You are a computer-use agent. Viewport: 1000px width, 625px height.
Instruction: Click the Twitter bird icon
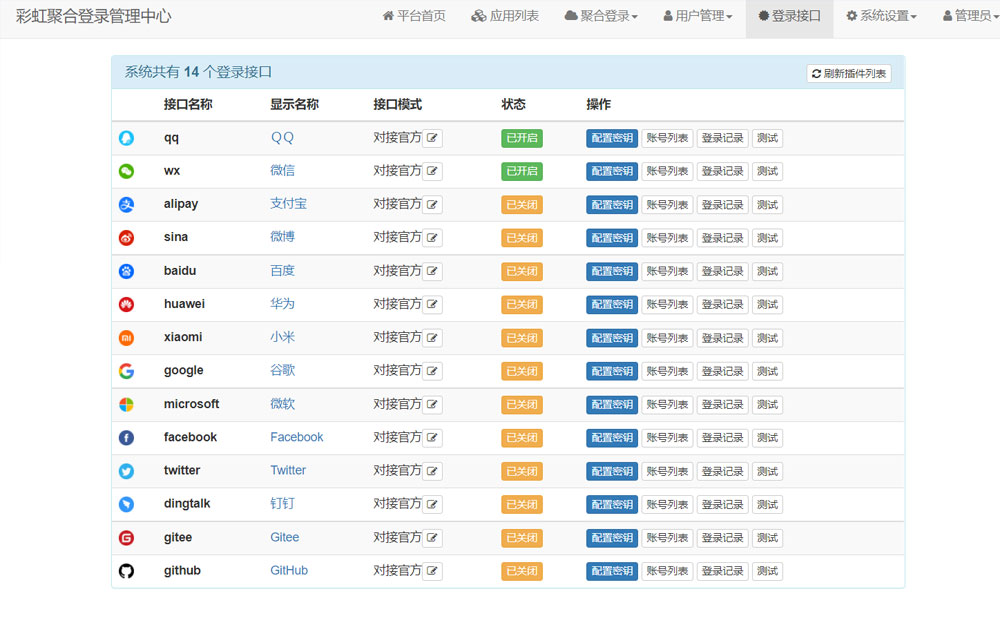point(126,471)
